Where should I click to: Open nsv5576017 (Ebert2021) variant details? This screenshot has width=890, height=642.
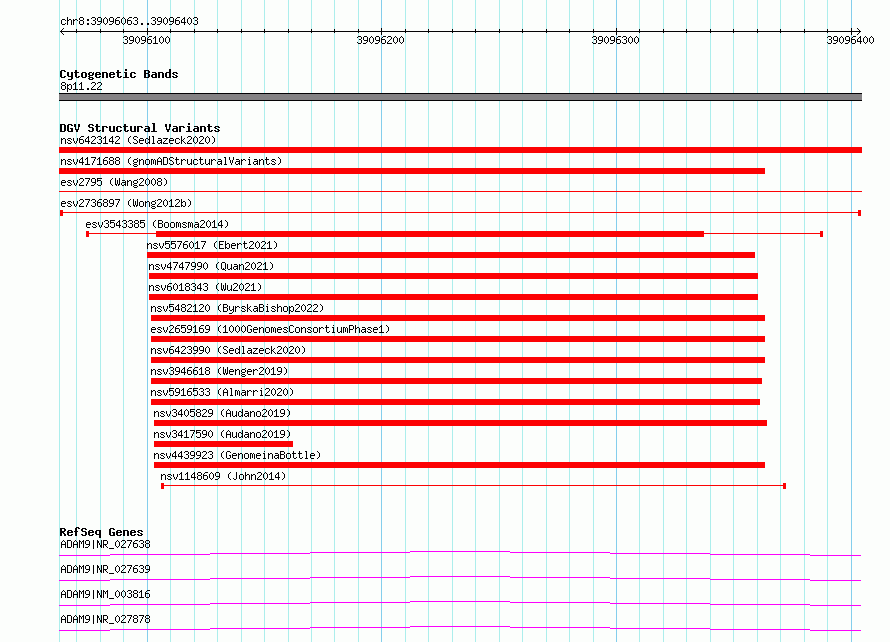click(x=212, y=245)
